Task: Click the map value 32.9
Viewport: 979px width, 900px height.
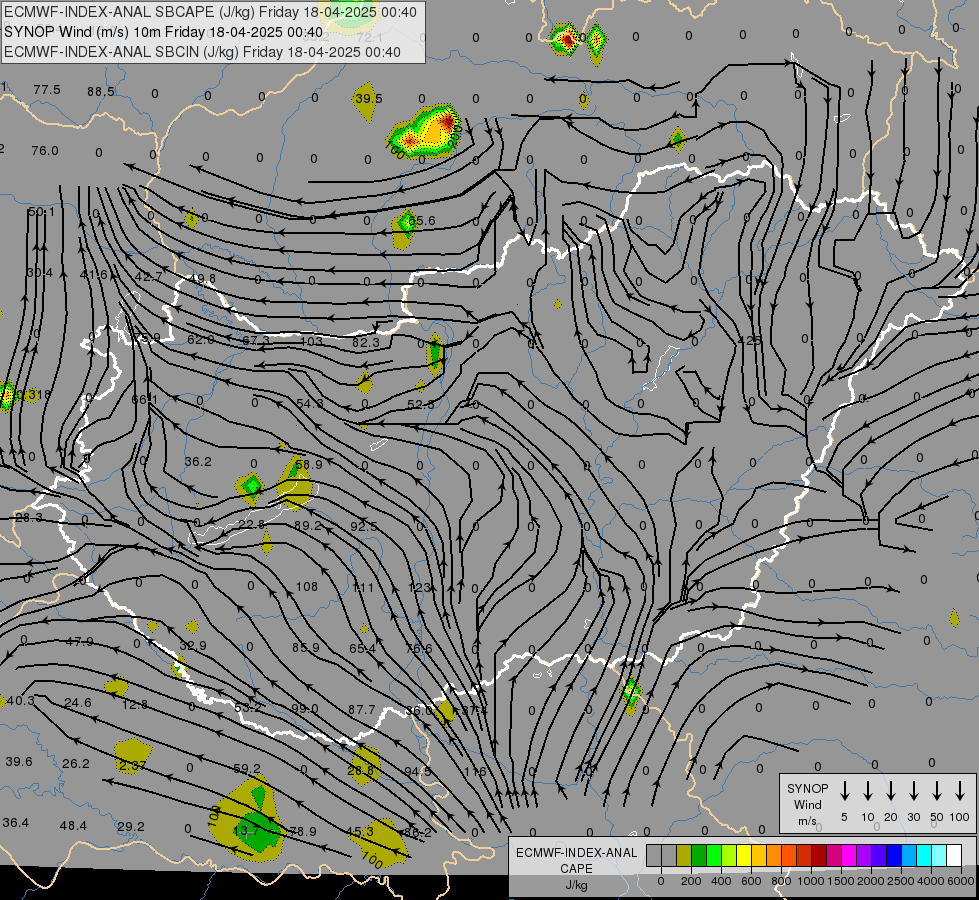Action: click(x=193, y=646)
